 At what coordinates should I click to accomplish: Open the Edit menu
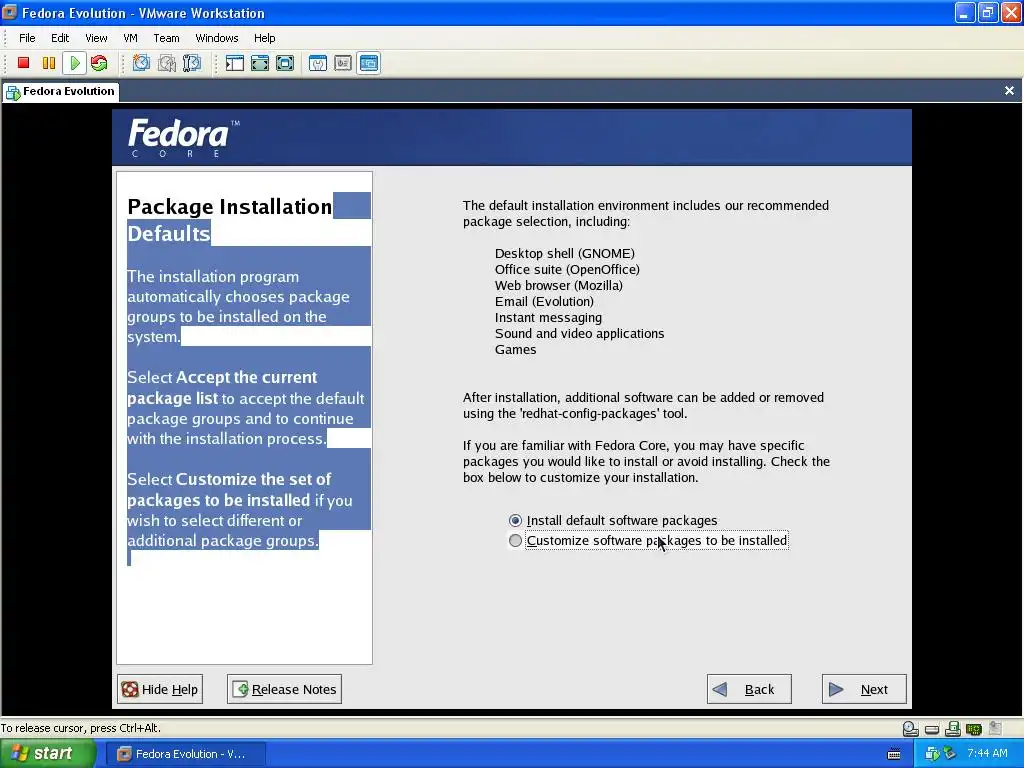[x=60, y=38]
